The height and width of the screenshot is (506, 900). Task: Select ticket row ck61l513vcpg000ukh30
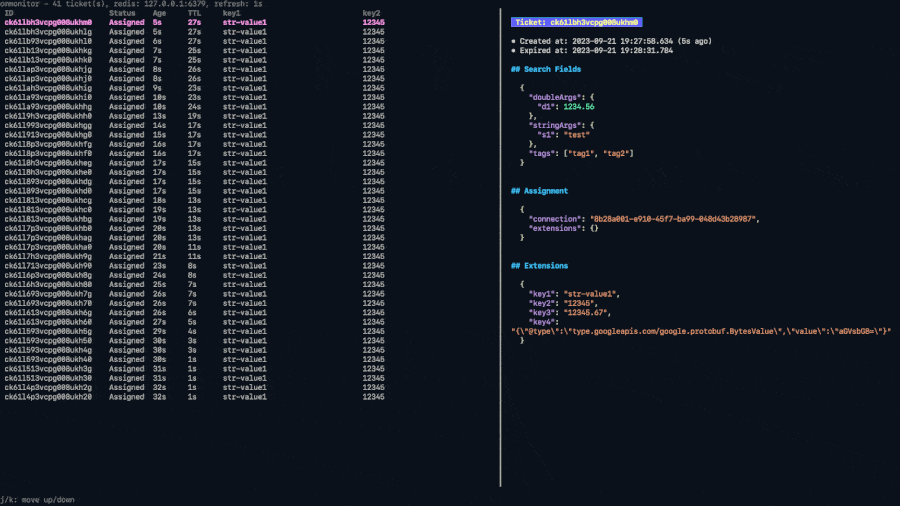point(195,378)
